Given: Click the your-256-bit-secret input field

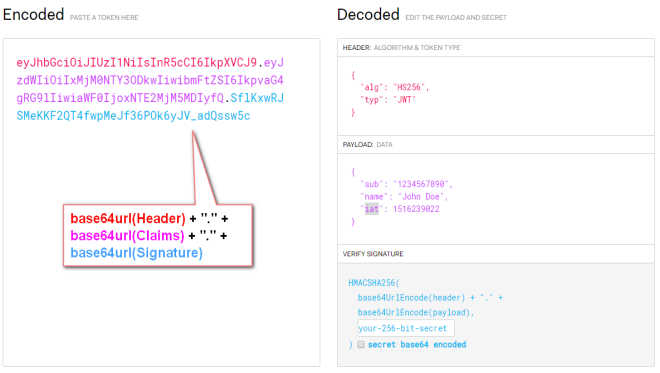Looking at the screenshot, I should (x=406, y=328).
